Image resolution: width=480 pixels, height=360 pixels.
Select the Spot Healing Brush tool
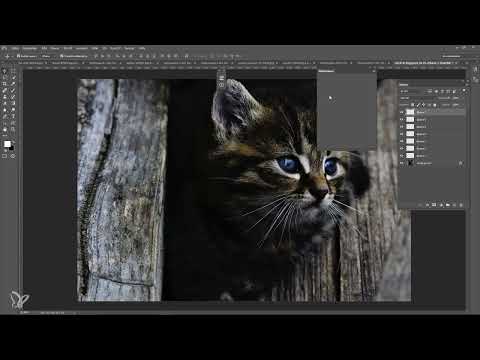tap(4, 90)
